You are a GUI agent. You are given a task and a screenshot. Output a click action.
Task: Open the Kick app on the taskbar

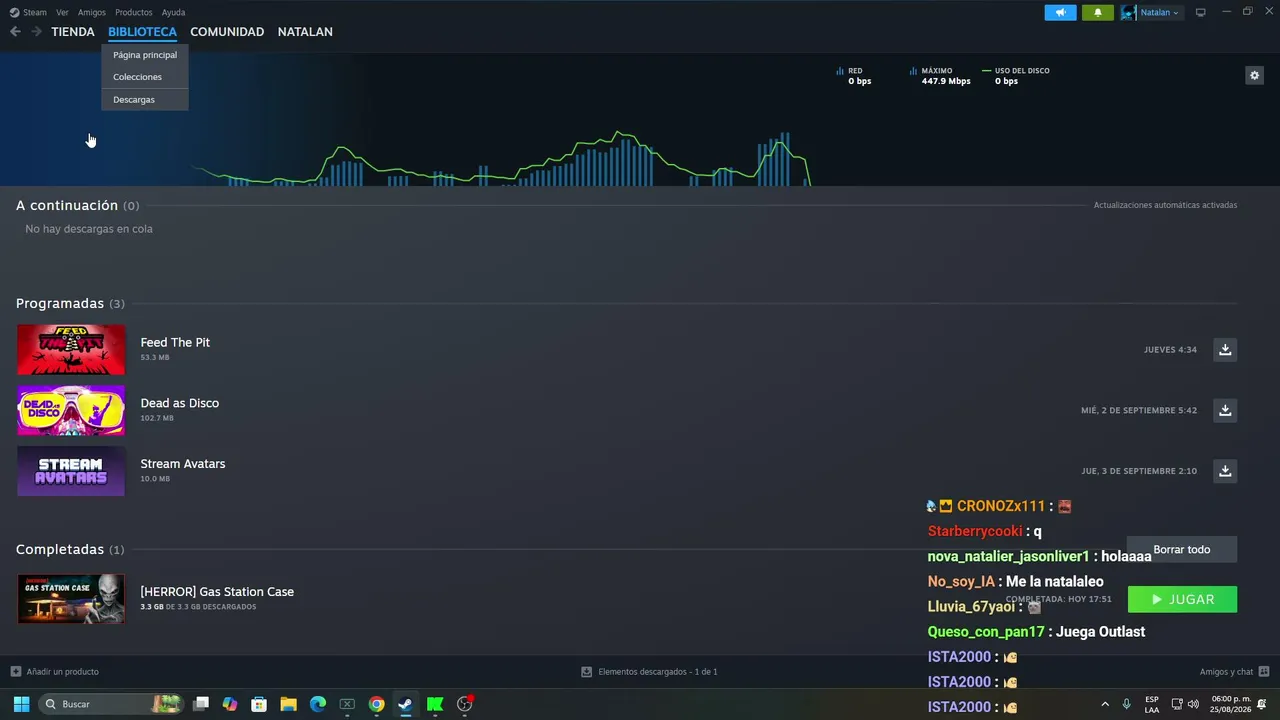[x=435, y=704]
